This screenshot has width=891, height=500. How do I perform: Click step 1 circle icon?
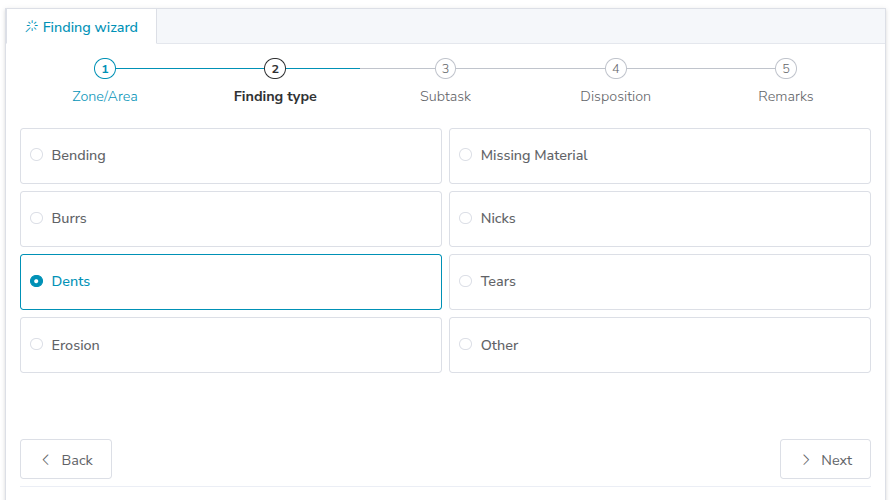click(105, 69)
